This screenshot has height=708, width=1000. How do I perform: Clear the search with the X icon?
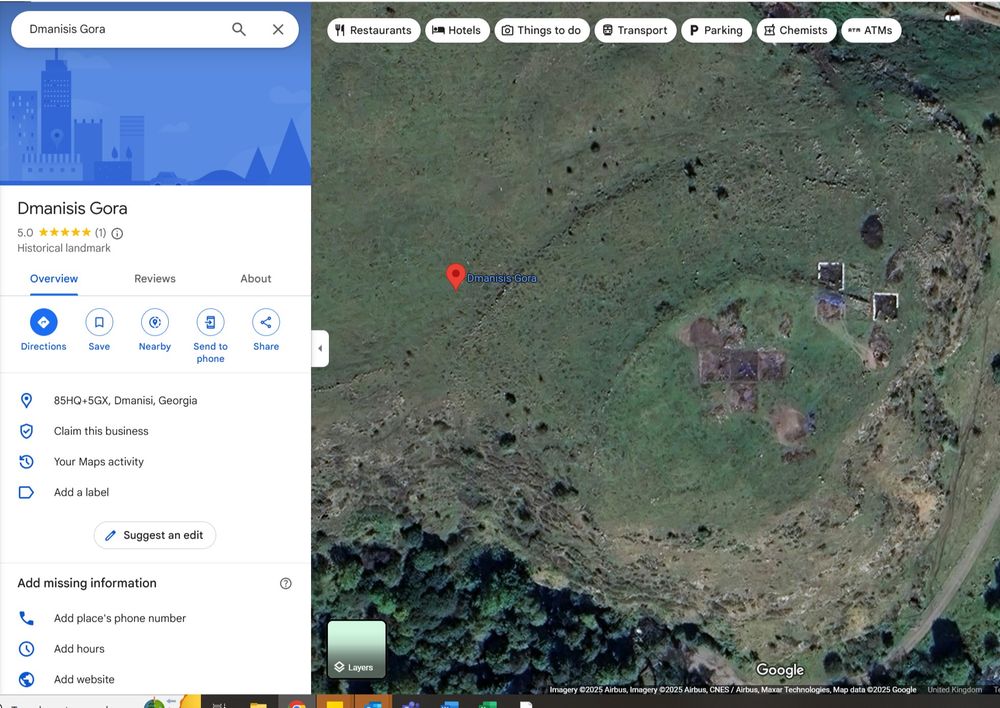[278, 29]
